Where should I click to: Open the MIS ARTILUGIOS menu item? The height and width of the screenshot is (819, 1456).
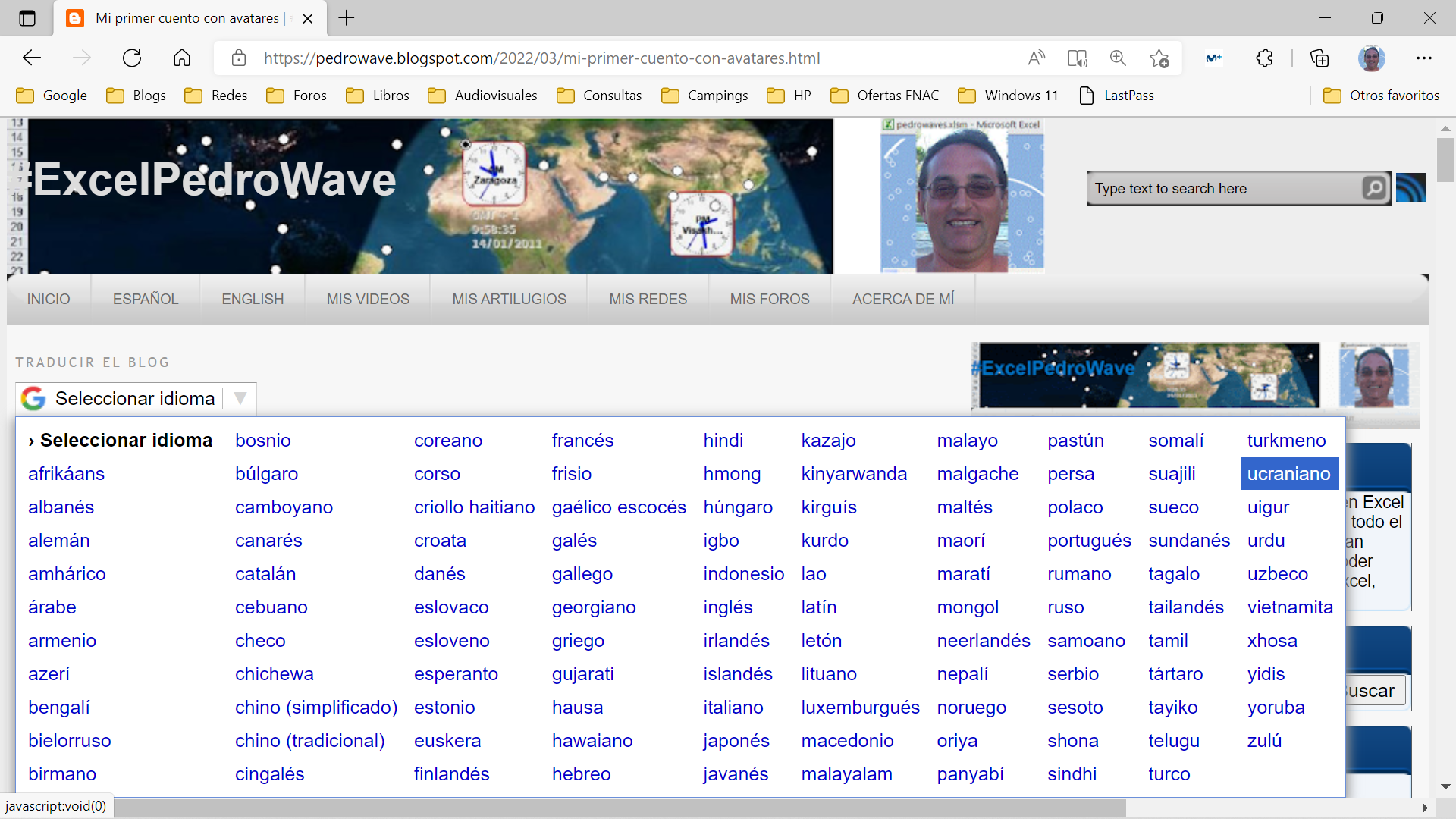509,299
